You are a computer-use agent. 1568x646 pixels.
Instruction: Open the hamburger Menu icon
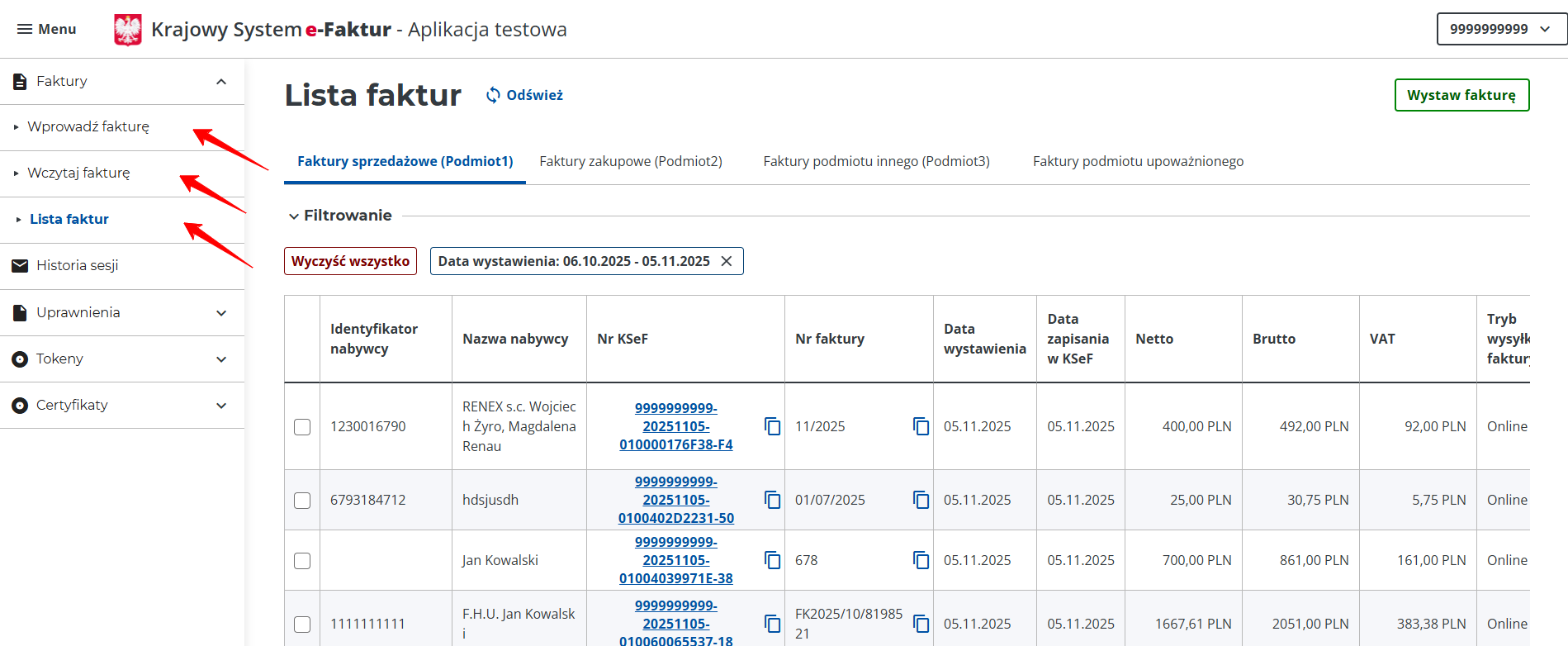coord(25,29)
